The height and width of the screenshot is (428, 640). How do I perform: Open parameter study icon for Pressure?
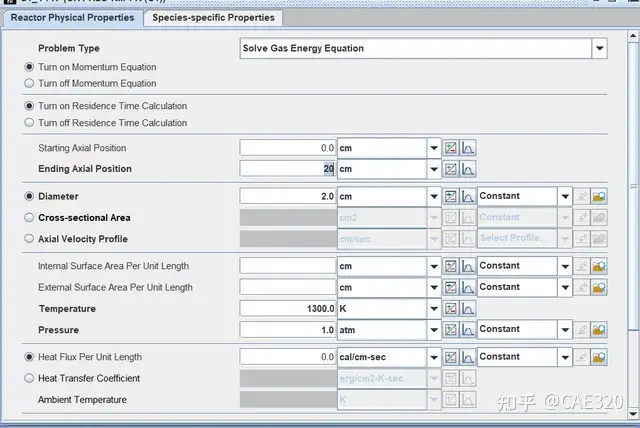(451, 330)
